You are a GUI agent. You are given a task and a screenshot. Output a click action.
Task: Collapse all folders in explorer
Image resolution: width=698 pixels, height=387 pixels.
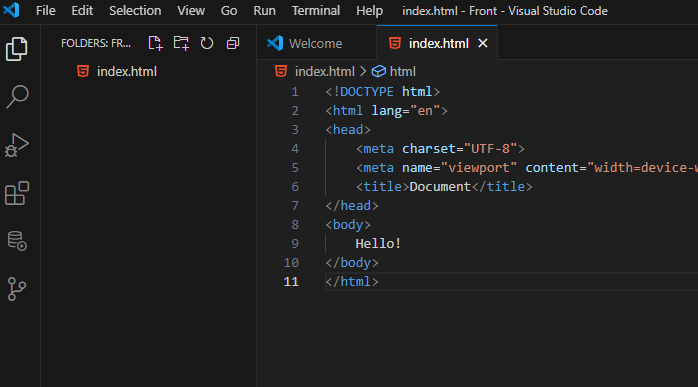233,43
